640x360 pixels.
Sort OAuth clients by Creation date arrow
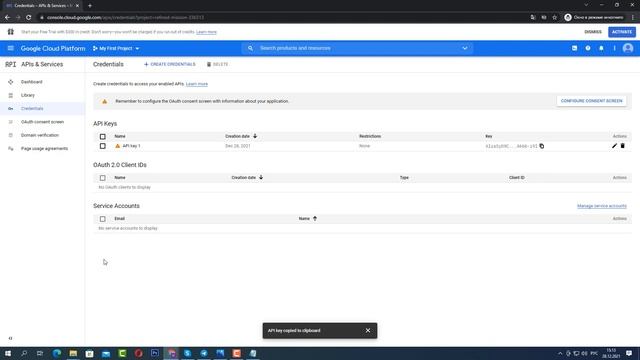click(x=261, y=177)
